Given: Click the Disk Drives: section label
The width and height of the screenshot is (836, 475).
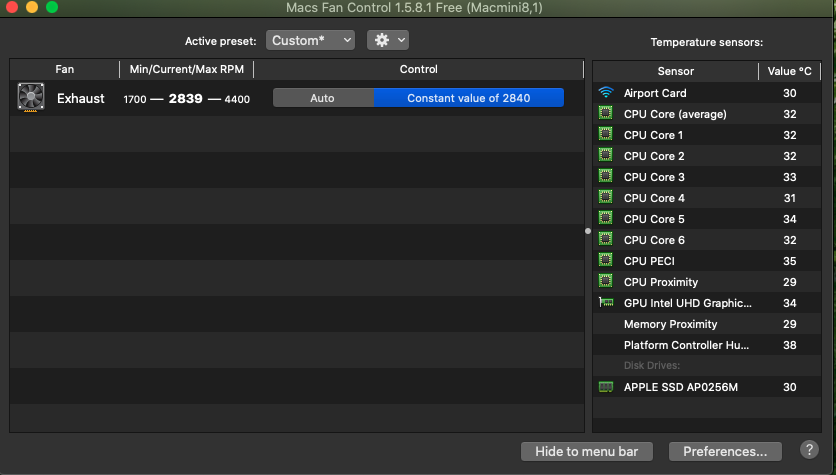Looking at the screenshot, I should 652,366.
